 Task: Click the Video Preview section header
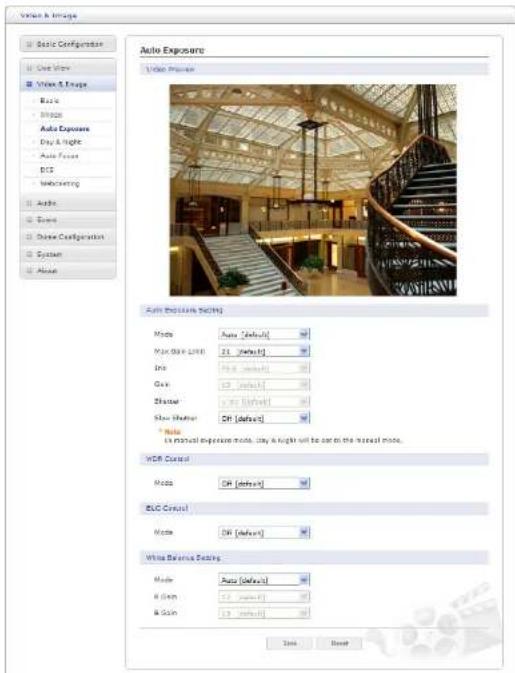[314, 69]
